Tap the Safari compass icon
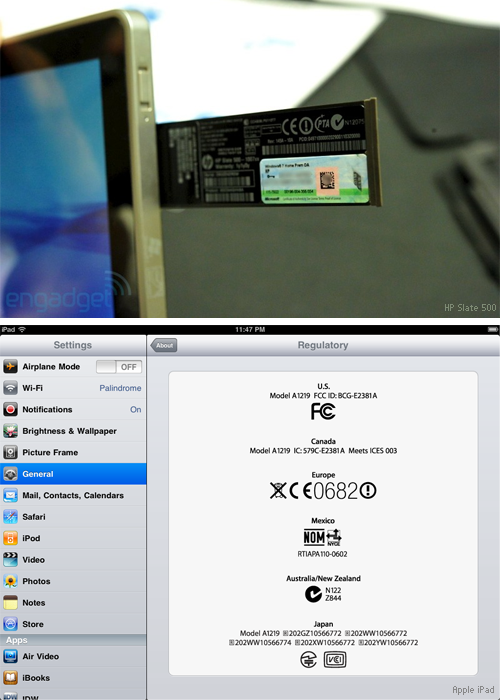500x700 pixels. tap(10, 517)
